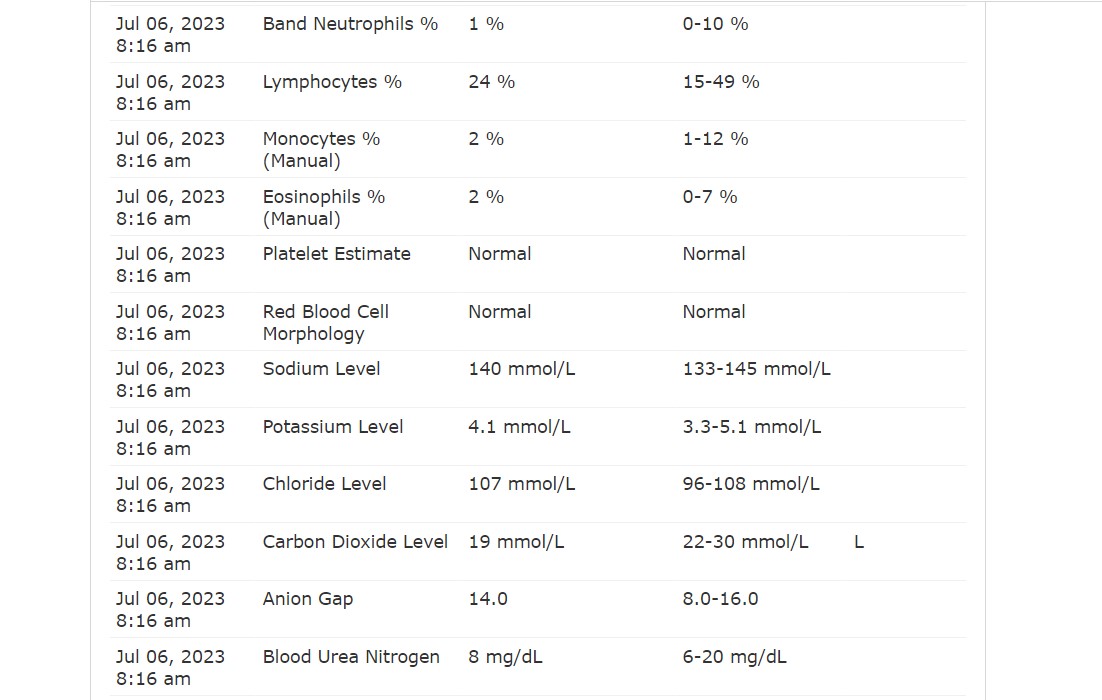
Task: Click the Chloride result 107 mmol/L
Action: tap(521, 484)
